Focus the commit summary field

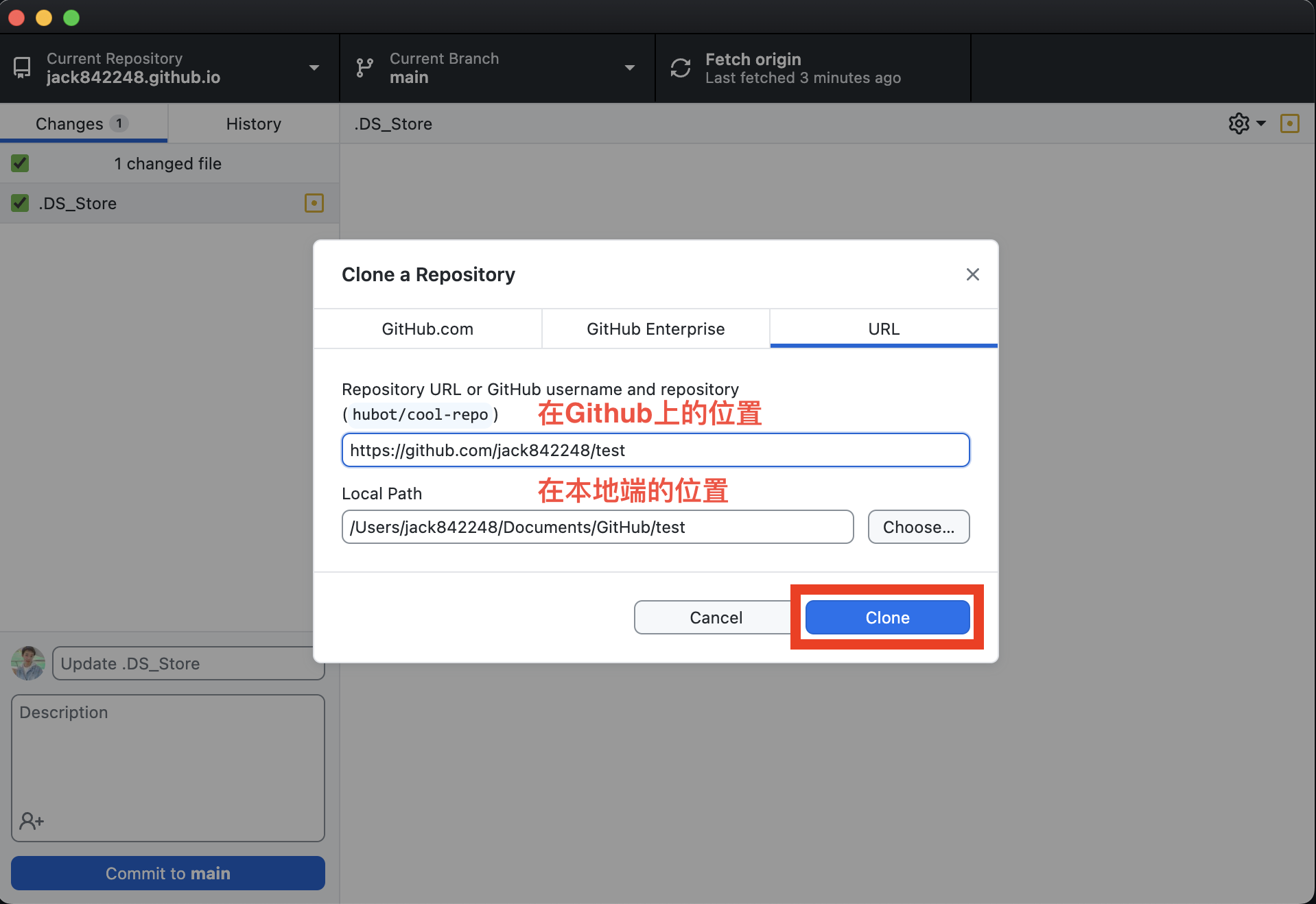(x=188, y=663)
